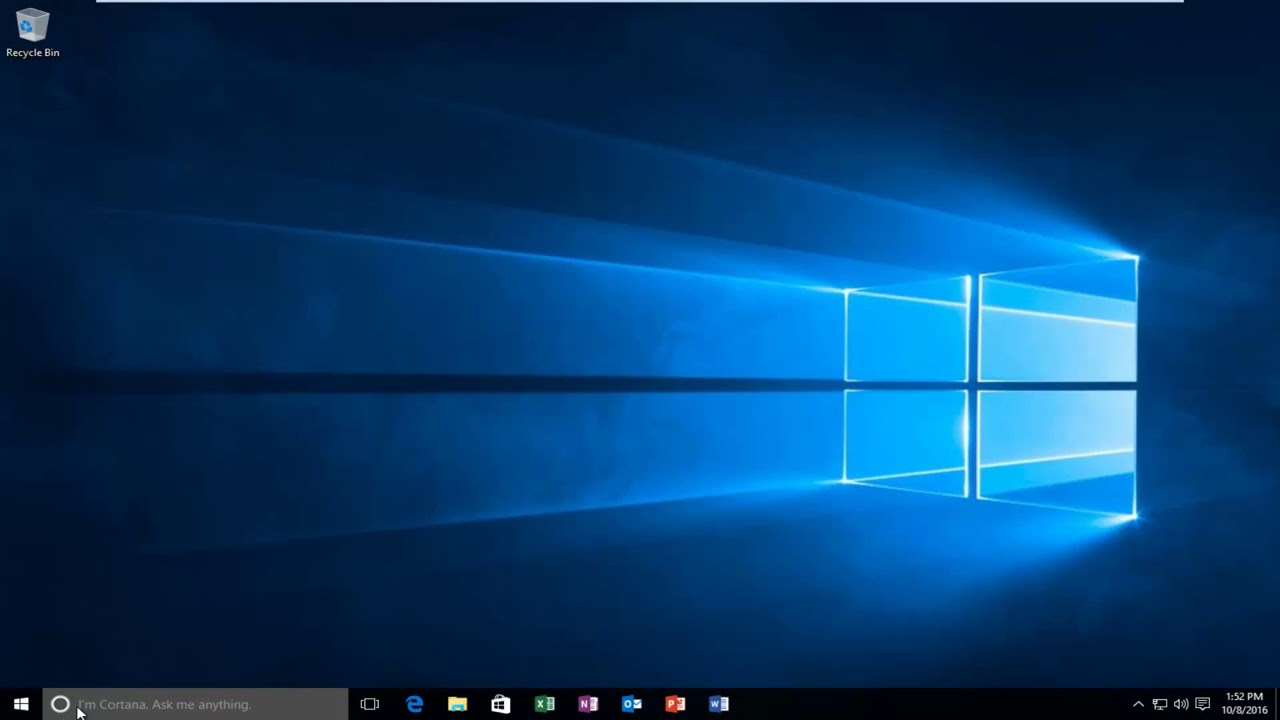Select the Recycle Bin desktop icon
Viewport: 1280px width, 720px height.
point(32,33)
